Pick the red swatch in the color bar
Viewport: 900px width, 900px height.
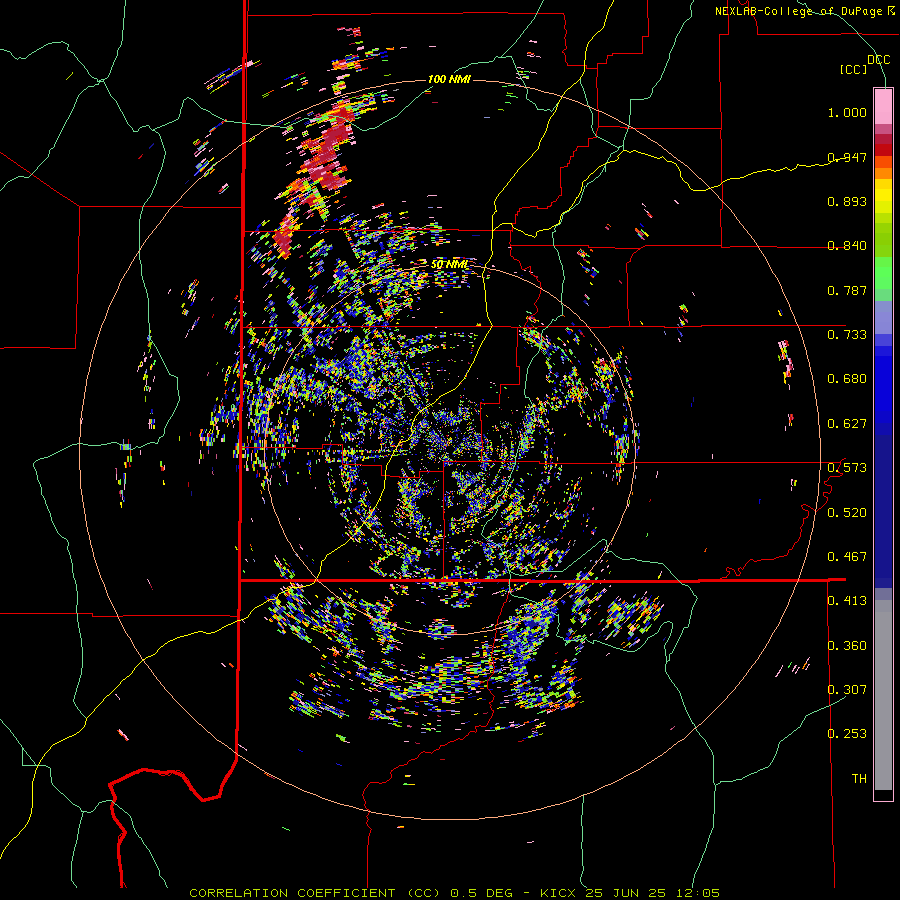pyautogui.click(x=883, y=150)
